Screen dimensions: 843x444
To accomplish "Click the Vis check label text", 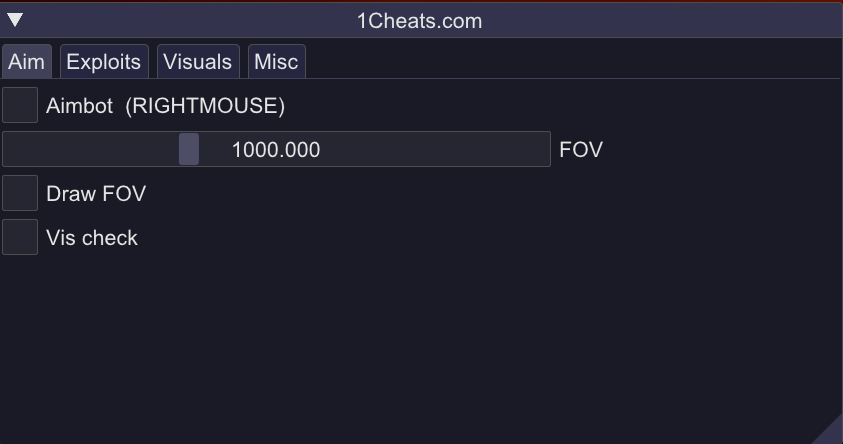I will [92, 238].
